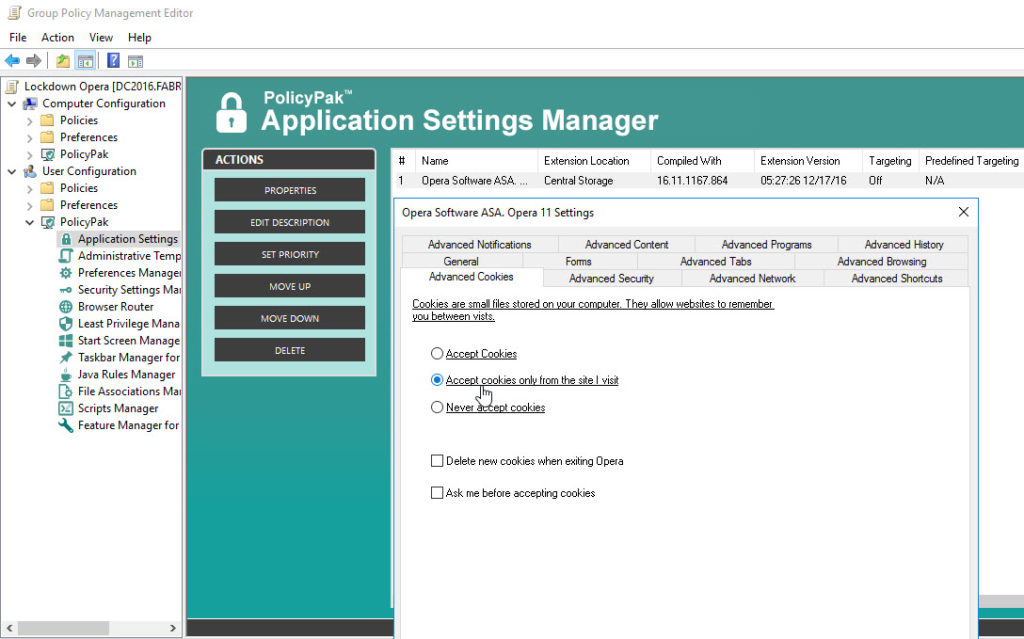Open Help via the blue question-mark icon
Viewport: 1024px width, 639px height.
[113, 61]
